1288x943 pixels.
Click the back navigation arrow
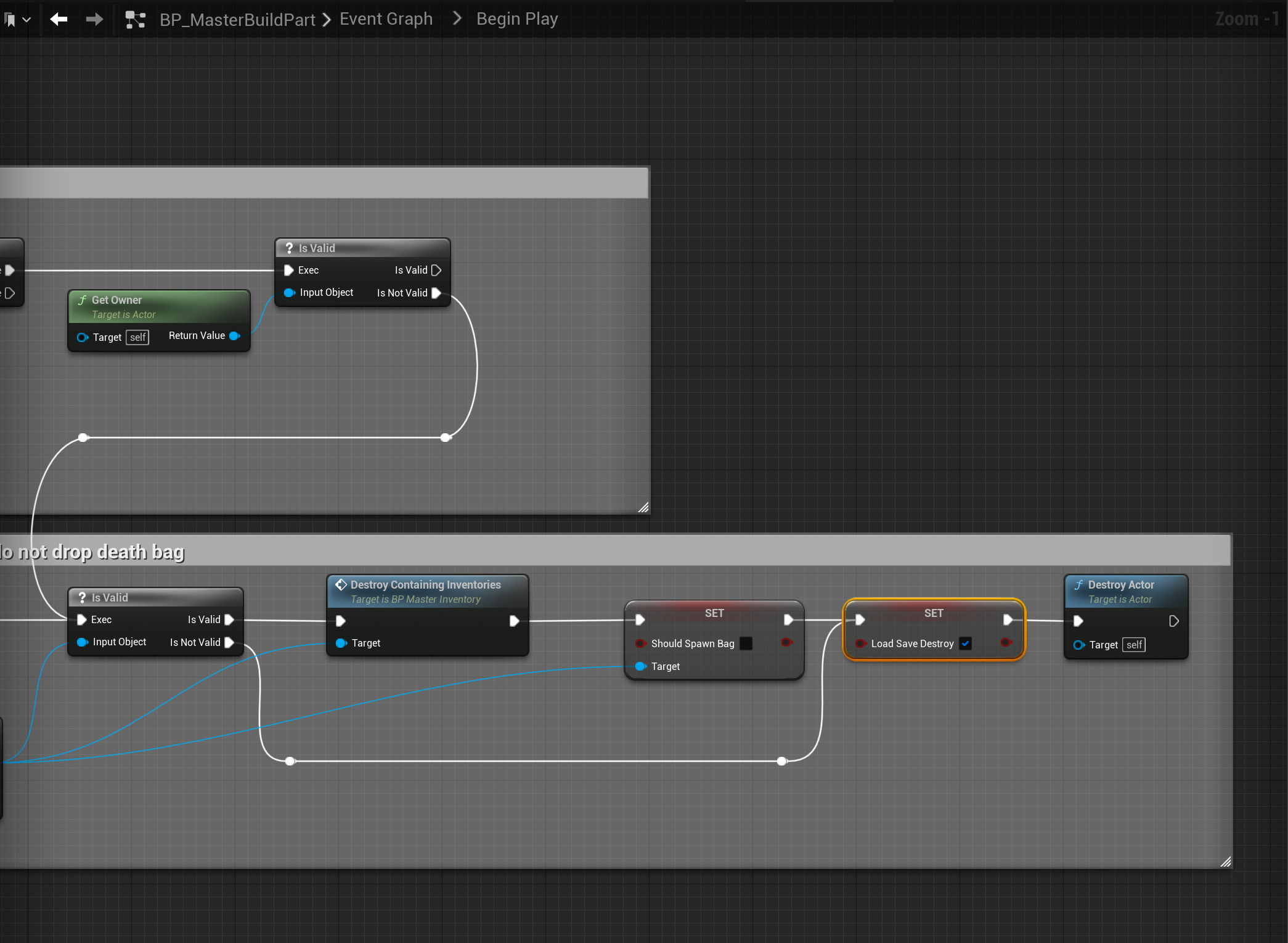[x=59, y=20]
